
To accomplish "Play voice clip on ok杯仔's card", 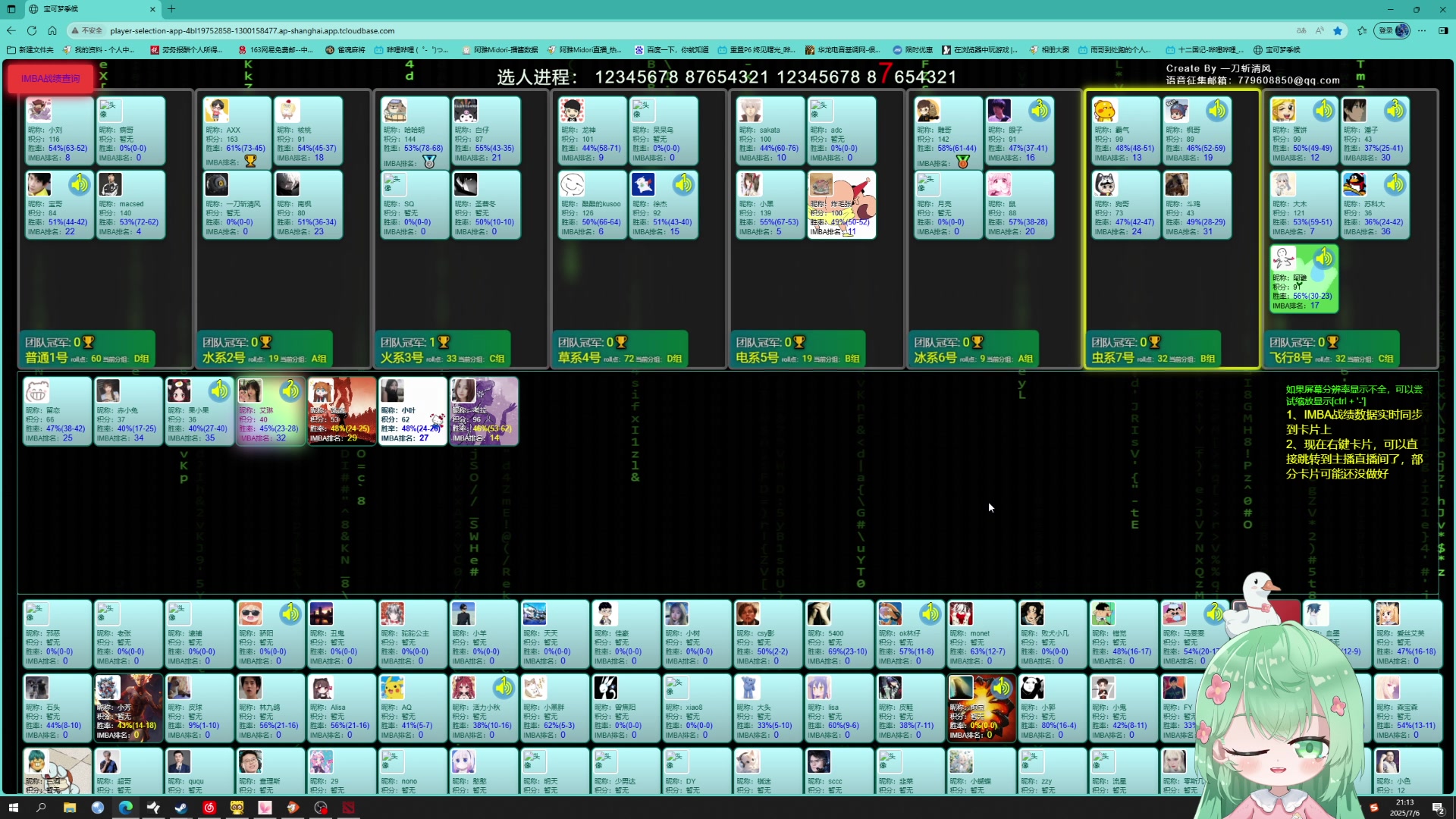I will point(930,613).
